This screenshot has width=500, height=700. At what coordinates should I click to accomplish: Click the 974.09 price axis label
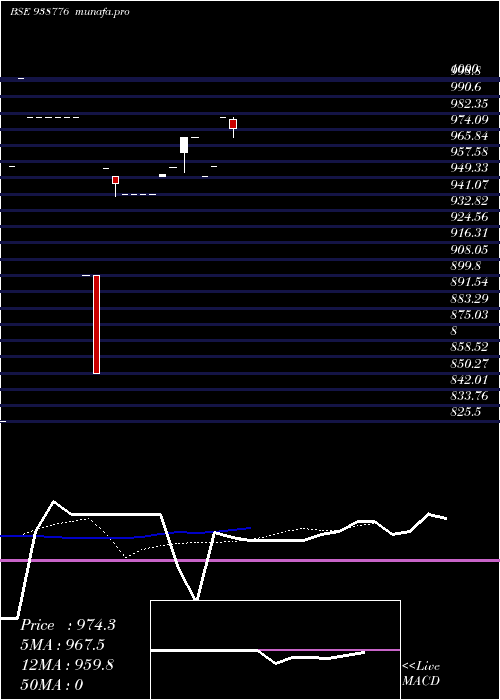tap(469, 120)
